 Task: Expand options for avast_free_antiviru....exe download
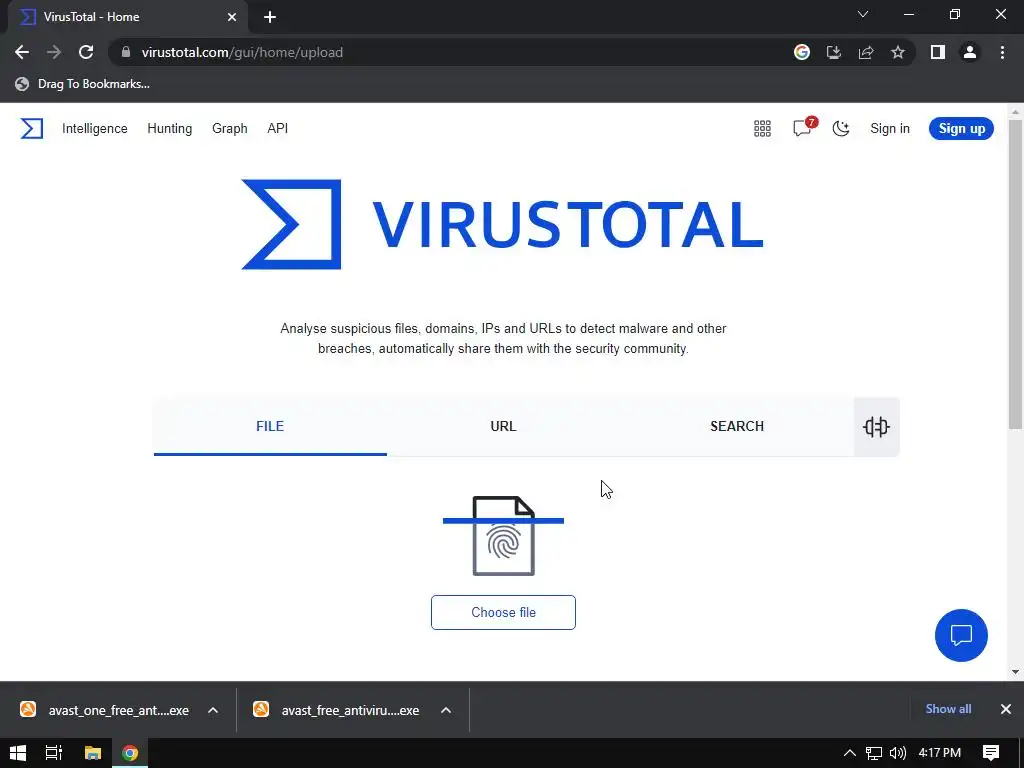[446, 710]
